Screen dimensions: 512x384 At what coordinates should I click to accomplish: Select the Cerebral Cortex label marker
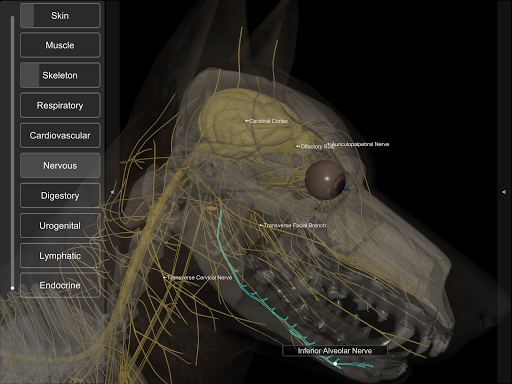click(x=267, y=121)
